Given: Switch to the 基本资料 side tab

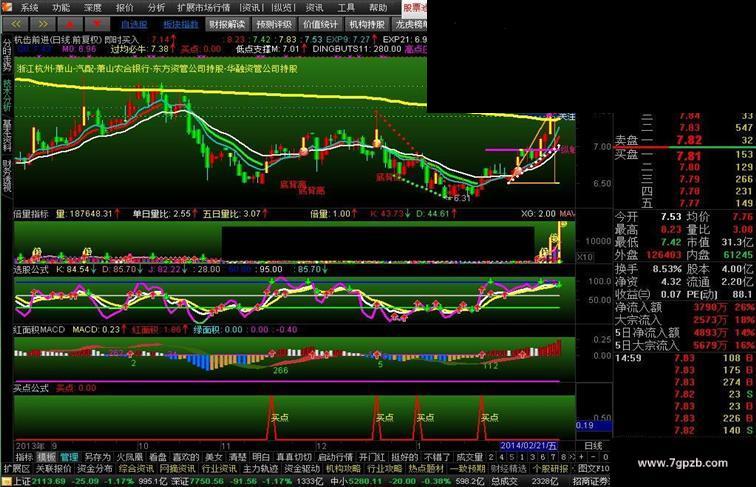Looking at the screenshot, I should click(x=7, y=136).
